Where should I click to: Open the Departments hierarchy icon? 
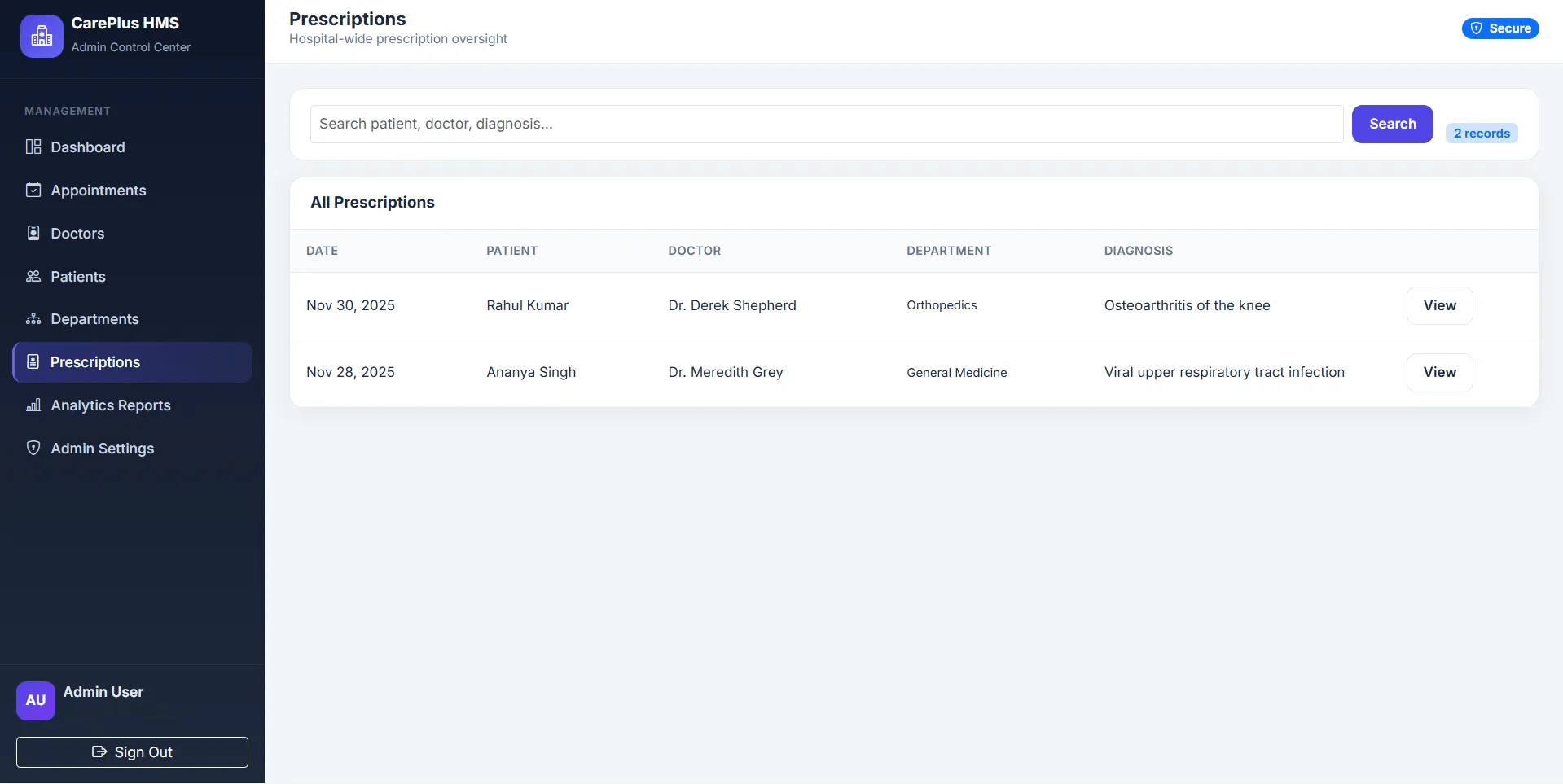33,318
